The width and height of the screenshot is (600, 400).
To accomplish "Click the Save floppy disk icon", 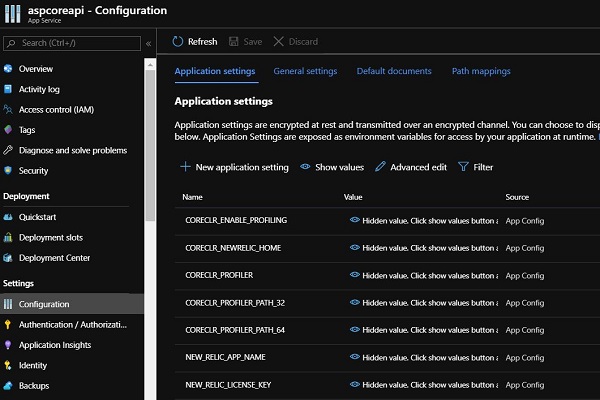I will click(233, 41).
